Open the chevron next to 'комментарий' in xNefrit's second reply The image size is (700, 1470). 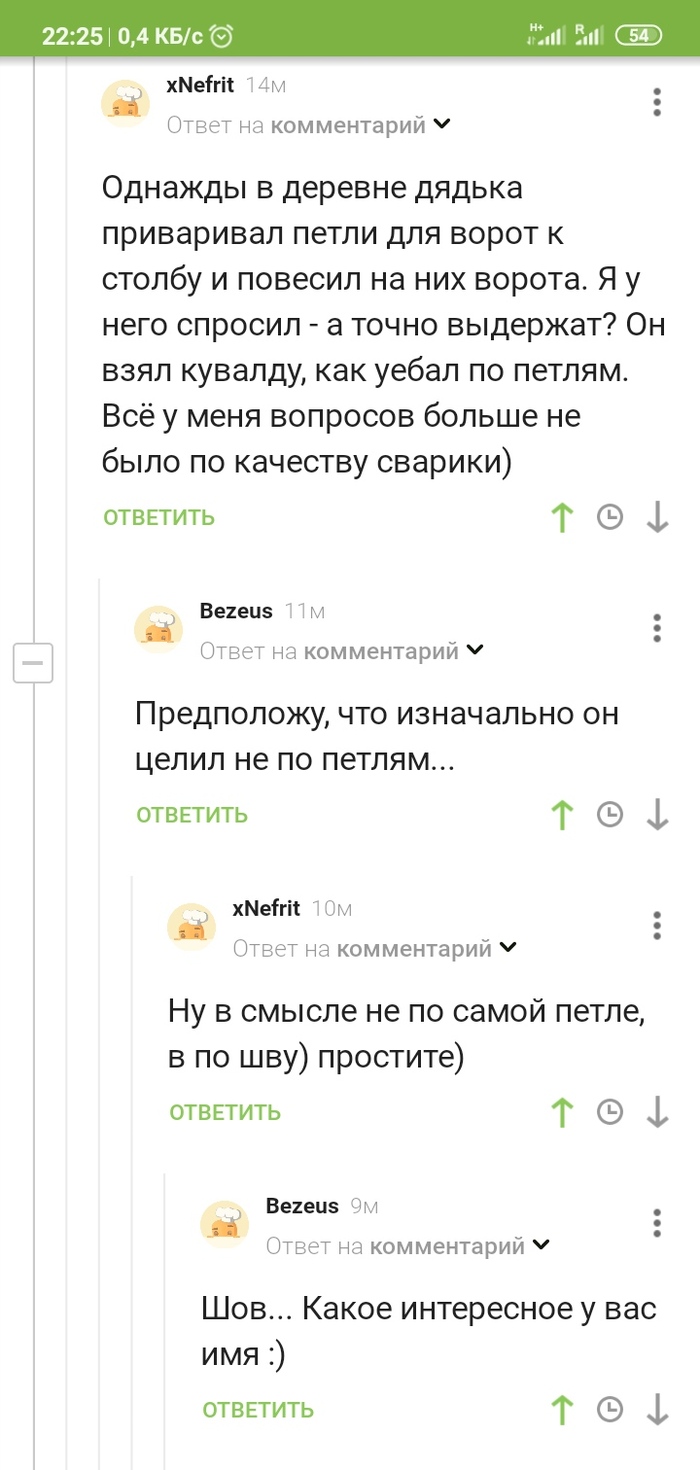[x=508, y=947]
